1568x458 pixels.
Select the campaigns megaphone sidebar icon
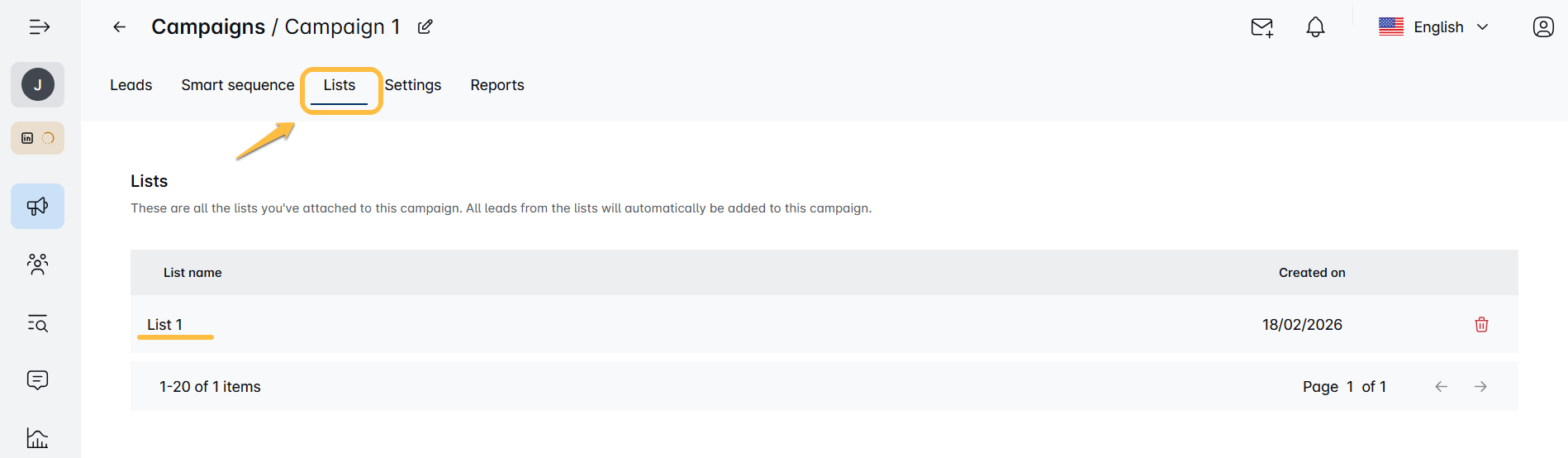[x=38, y=207]
